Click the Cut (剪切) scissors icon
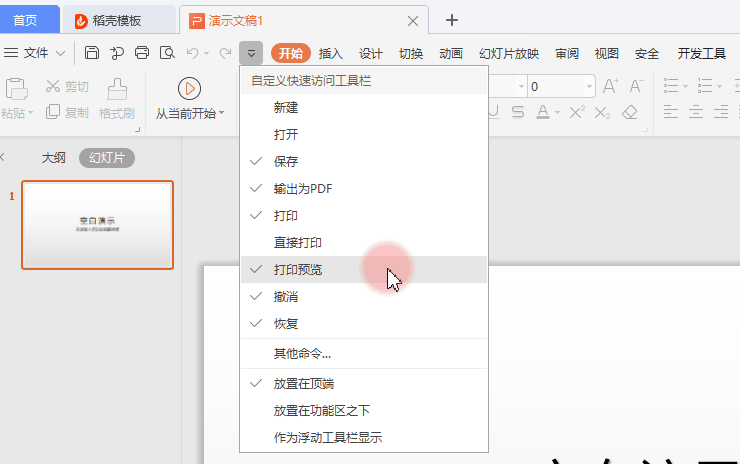 [52, 86]
